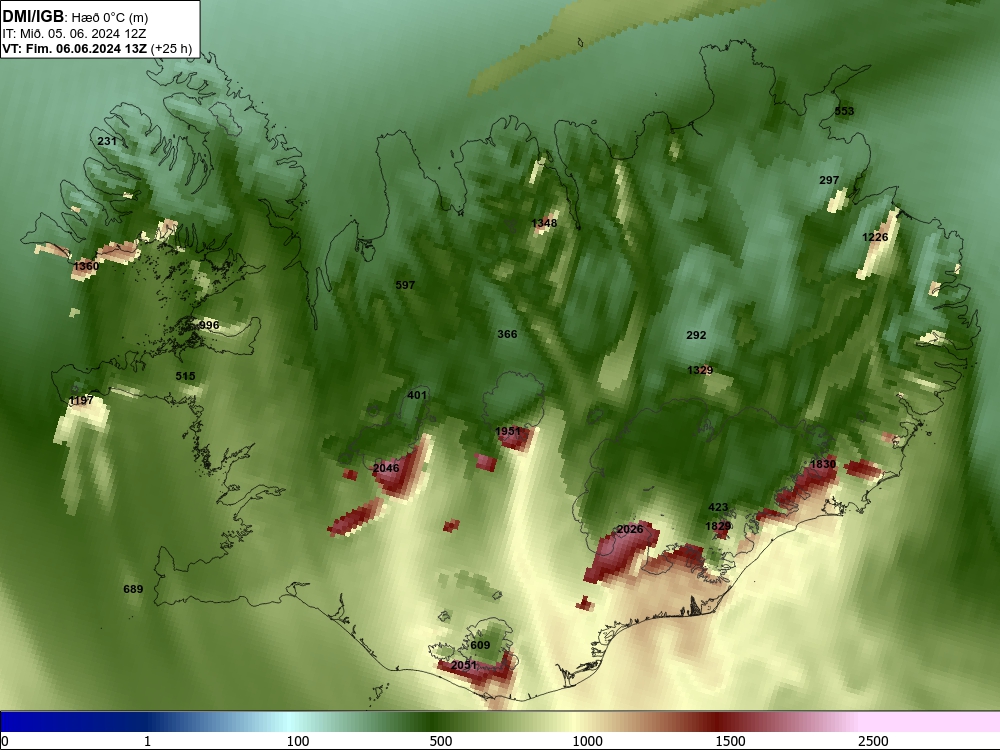Click the color scale label 1
The width and height of the screenshot is (1000, 750).
click(x=147, y=741)
